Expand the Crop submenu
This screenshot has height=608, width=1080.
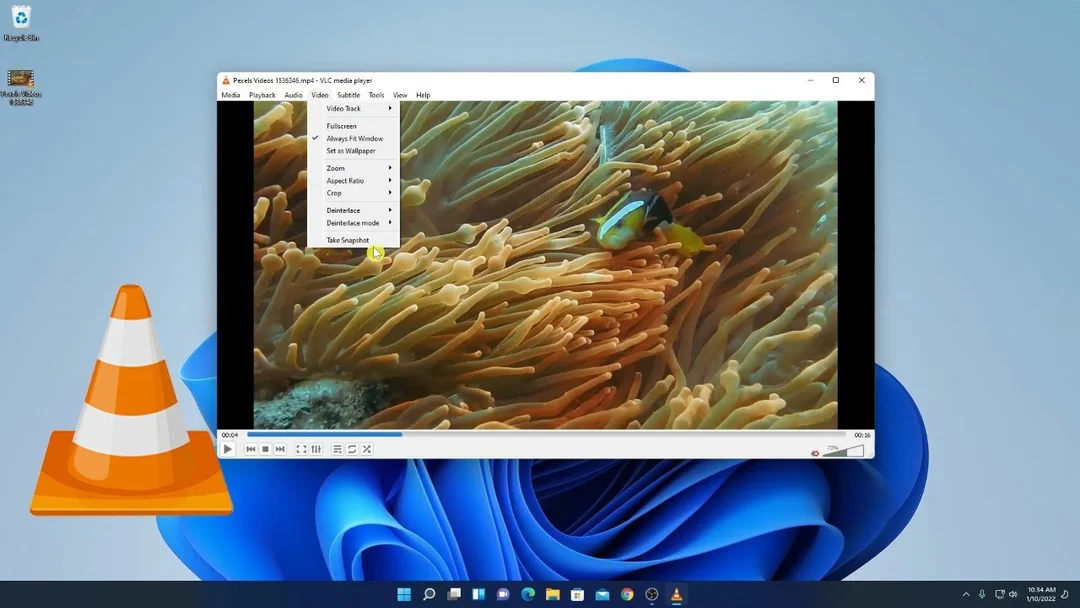[353, 193]
